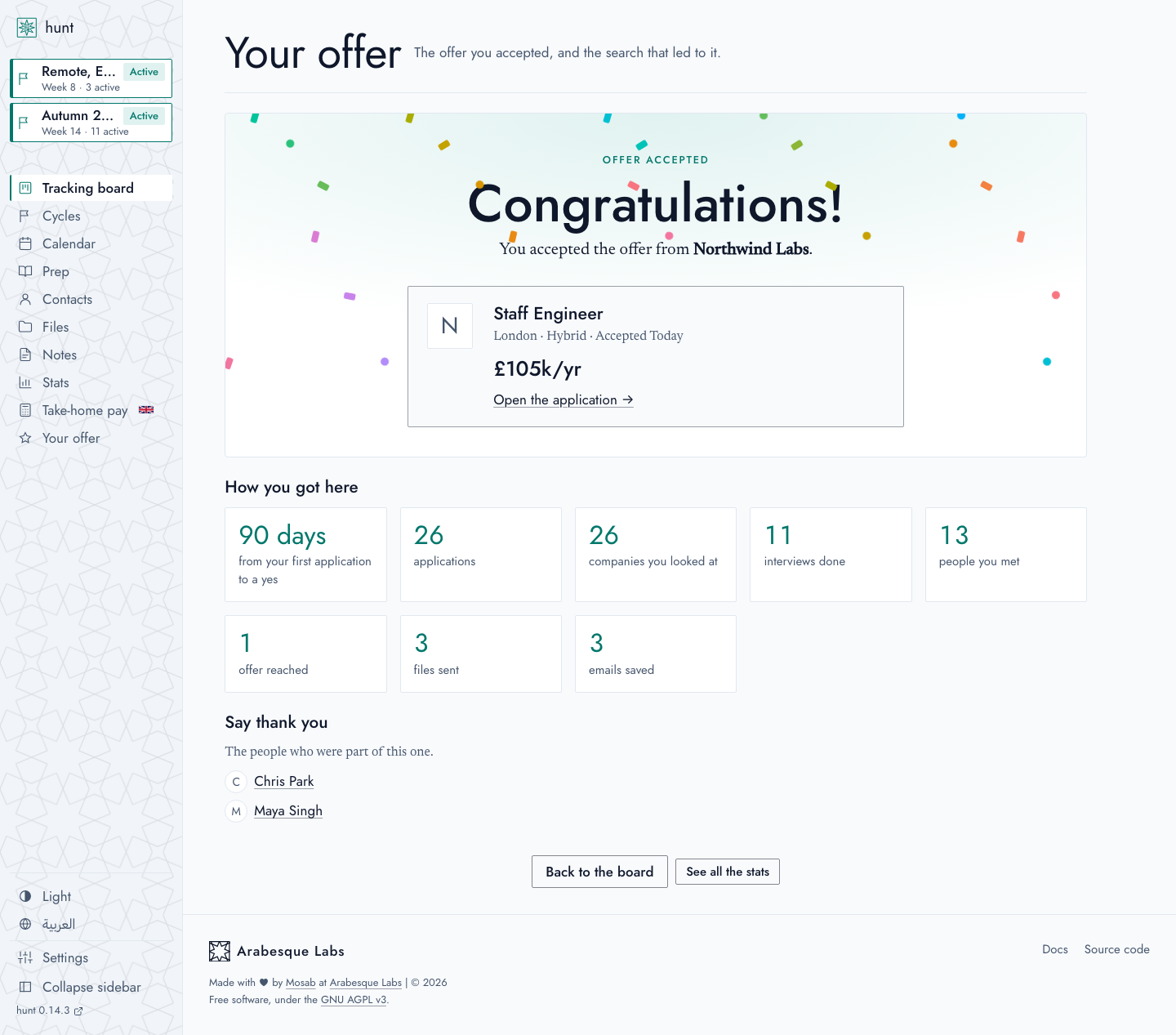Click the hunt logo icon
The height and width of the screenshot is (1035, 1176).
click(27, 28)
